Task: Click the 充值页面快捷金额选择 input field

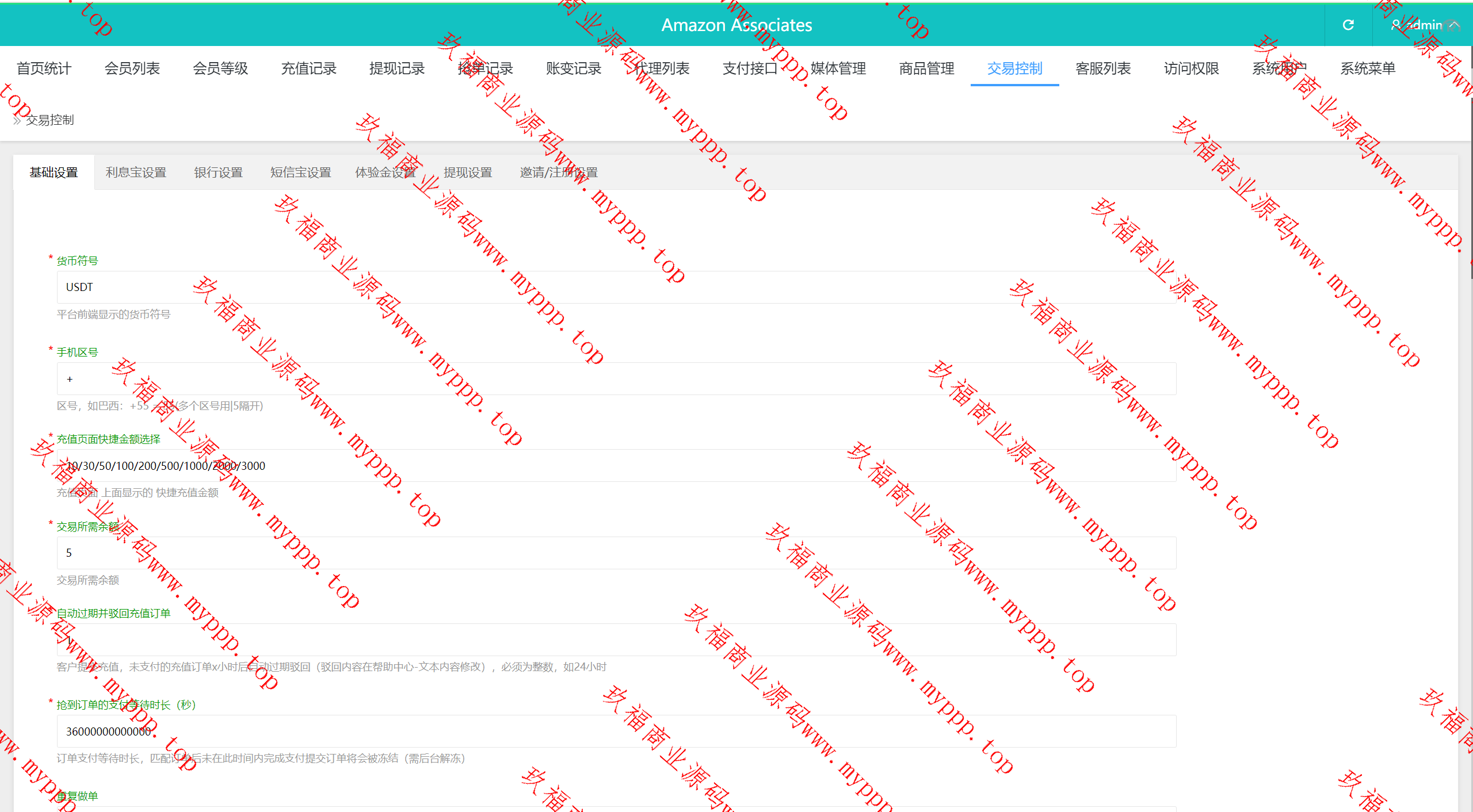Action: 616,466
